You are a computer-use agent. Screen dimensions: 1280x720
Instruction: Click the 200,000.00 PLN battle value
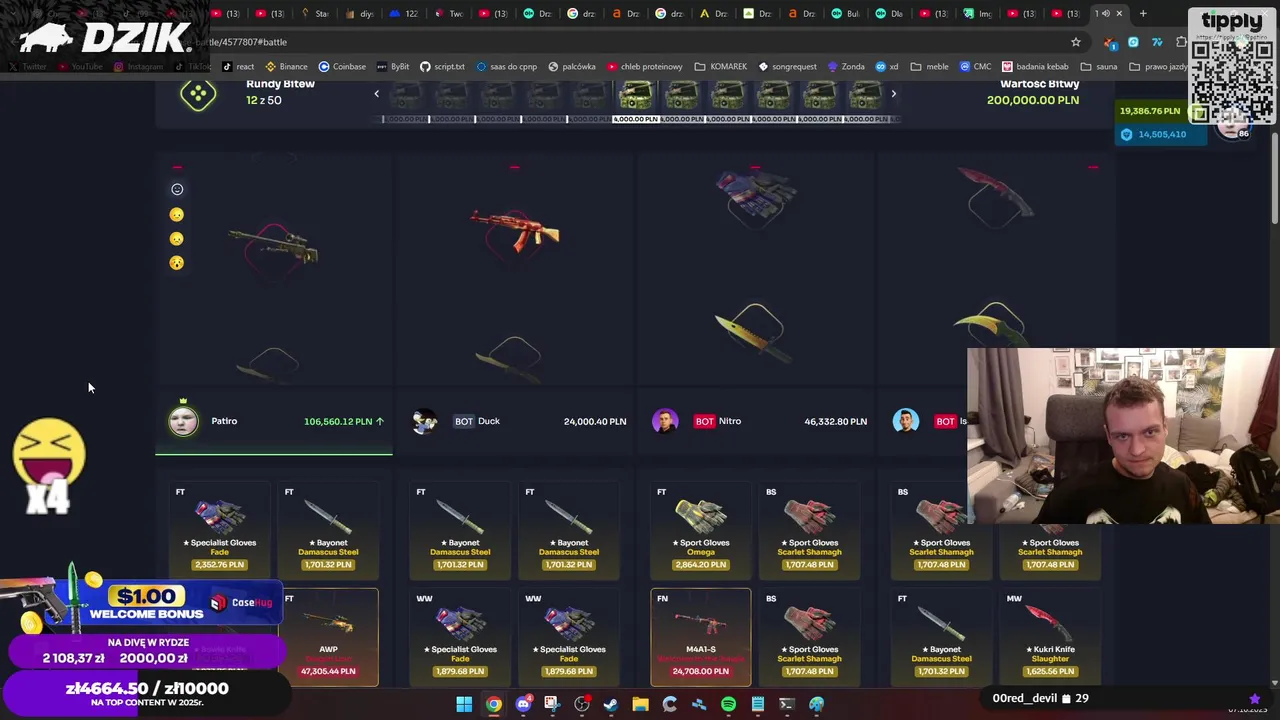coord(1033,100)
